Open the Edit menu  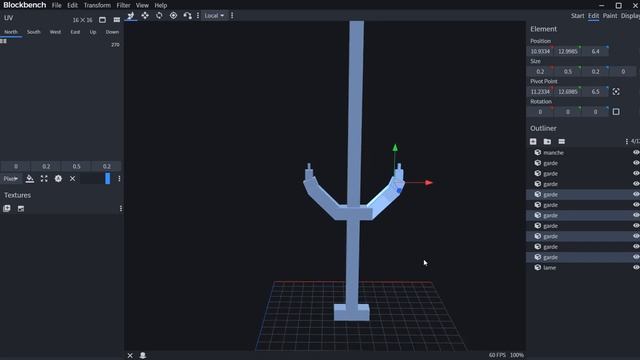[72, 5]
